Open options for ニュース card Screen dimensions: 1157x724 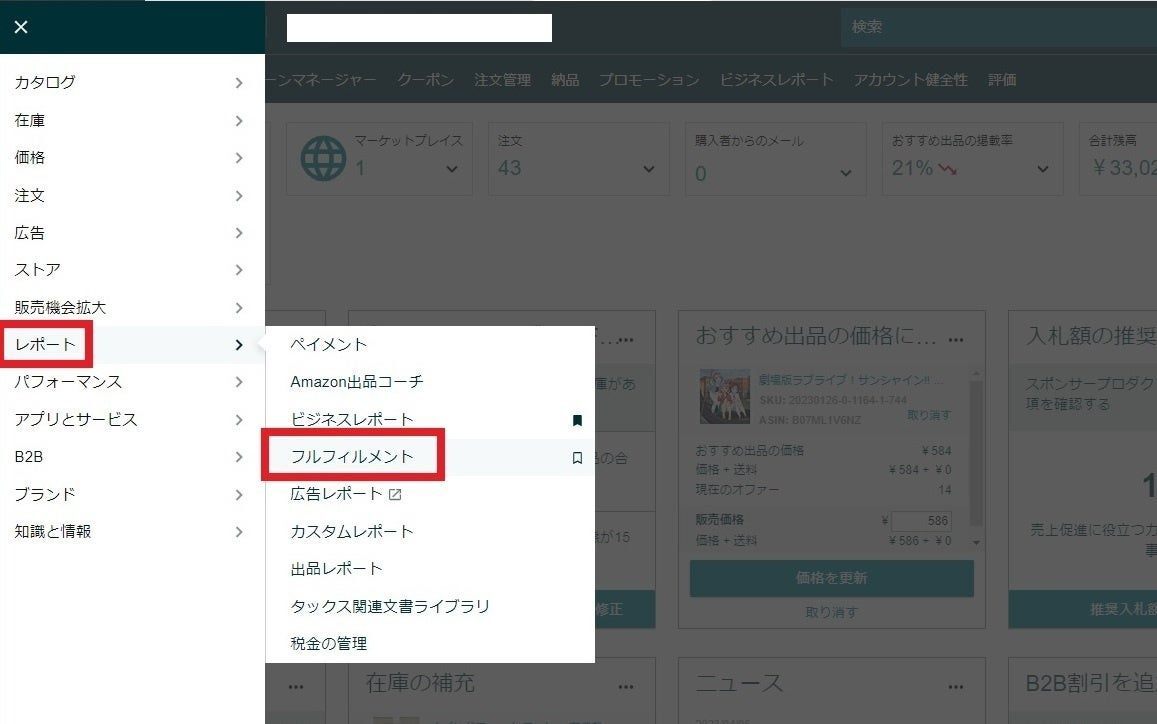[x=956, y=687]
